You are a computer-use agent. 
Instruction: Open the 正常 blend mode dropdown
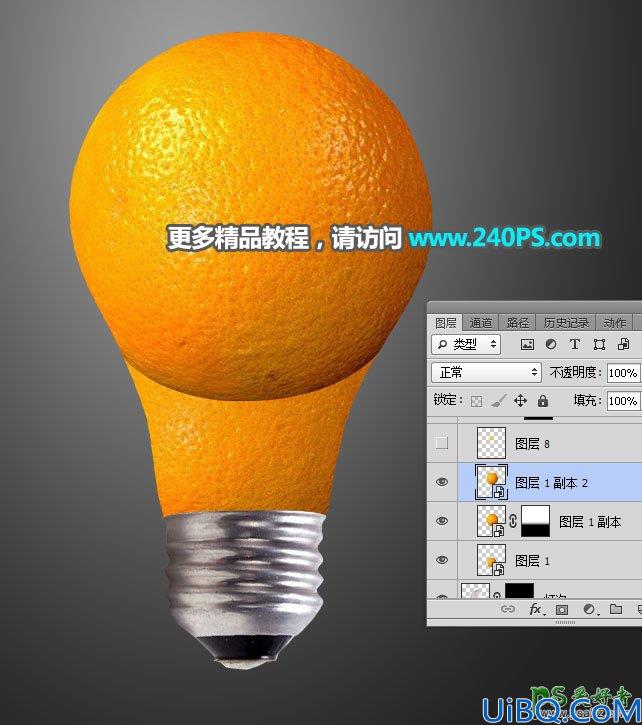(486, 372)
